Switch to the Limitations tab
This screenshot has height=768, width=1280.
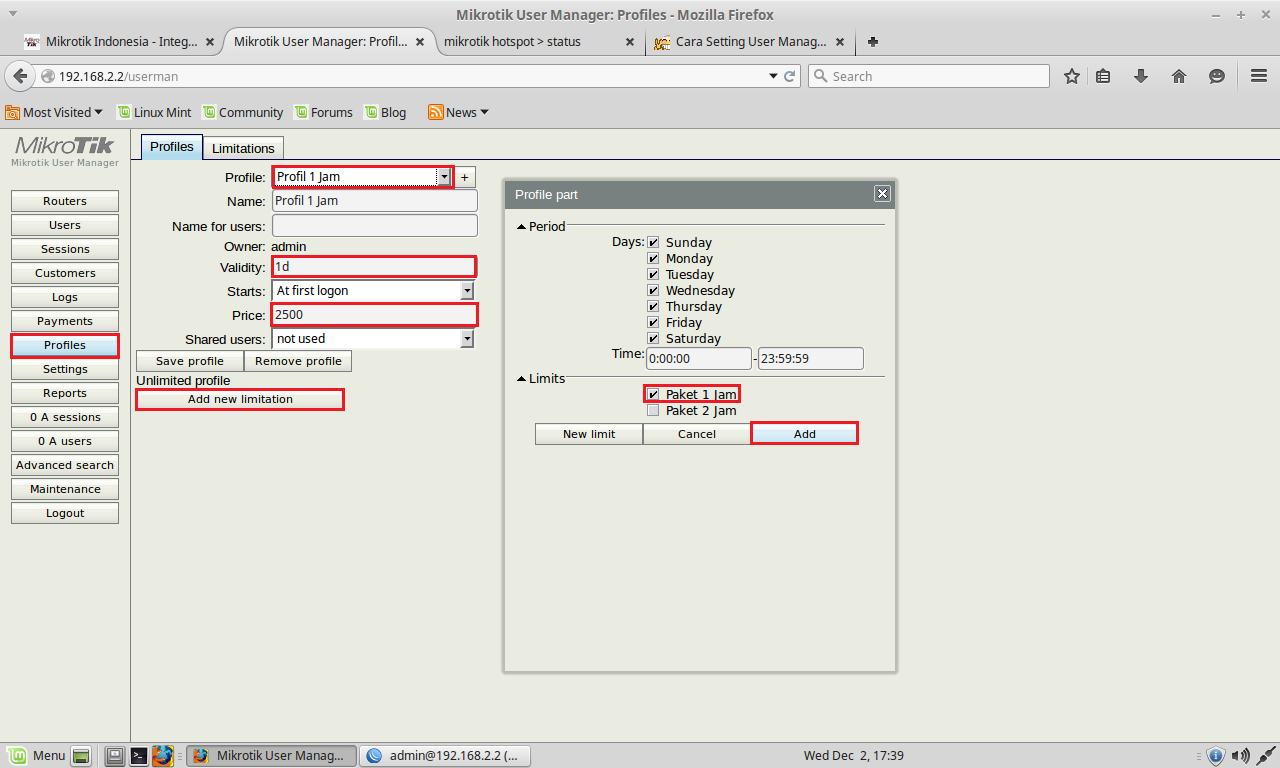pyautogui.click(x=243, y=148)
